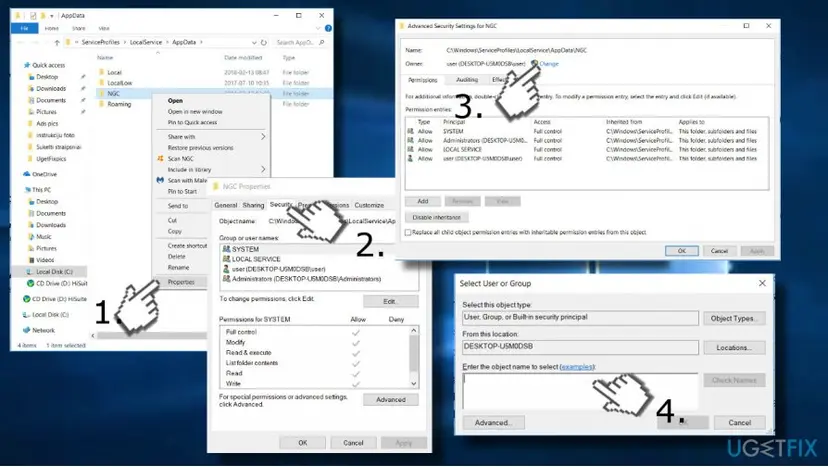The width and height of the screenshot is (828, 467).
Task: Select Pictures under Quick access
Action: pyautogui.click(x=46, y=111)
